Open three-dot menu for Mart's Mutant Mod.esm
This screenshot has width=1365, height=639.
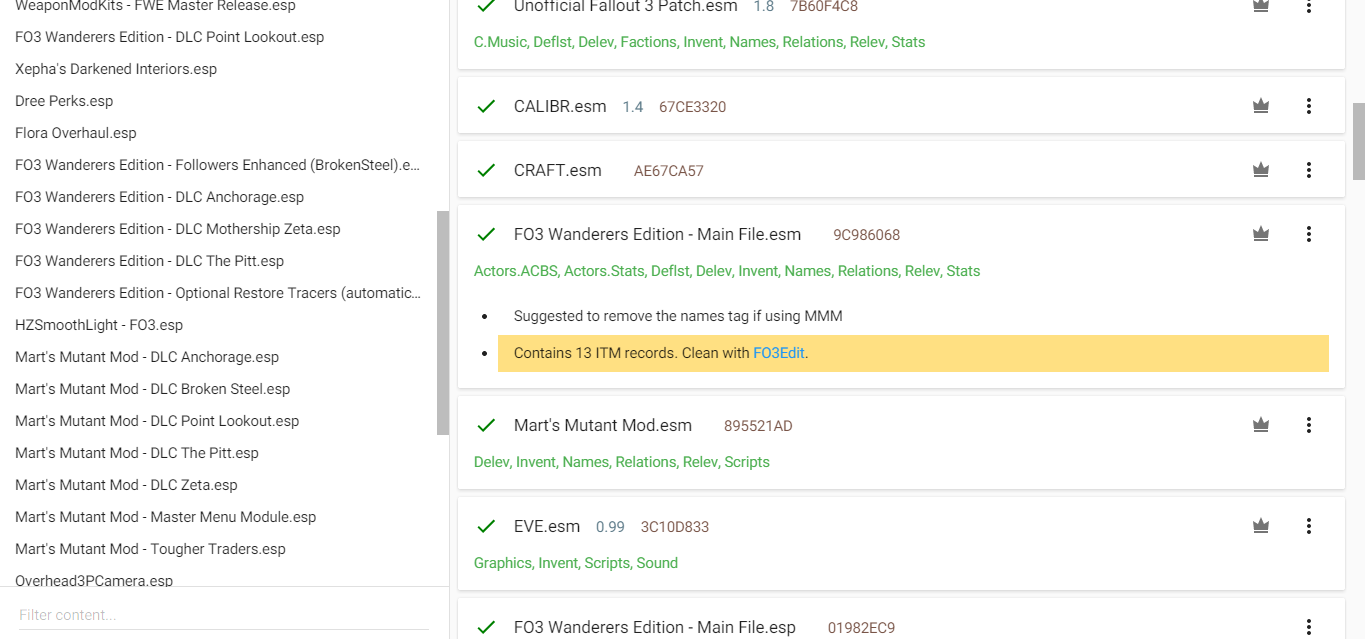[1309, 425]
